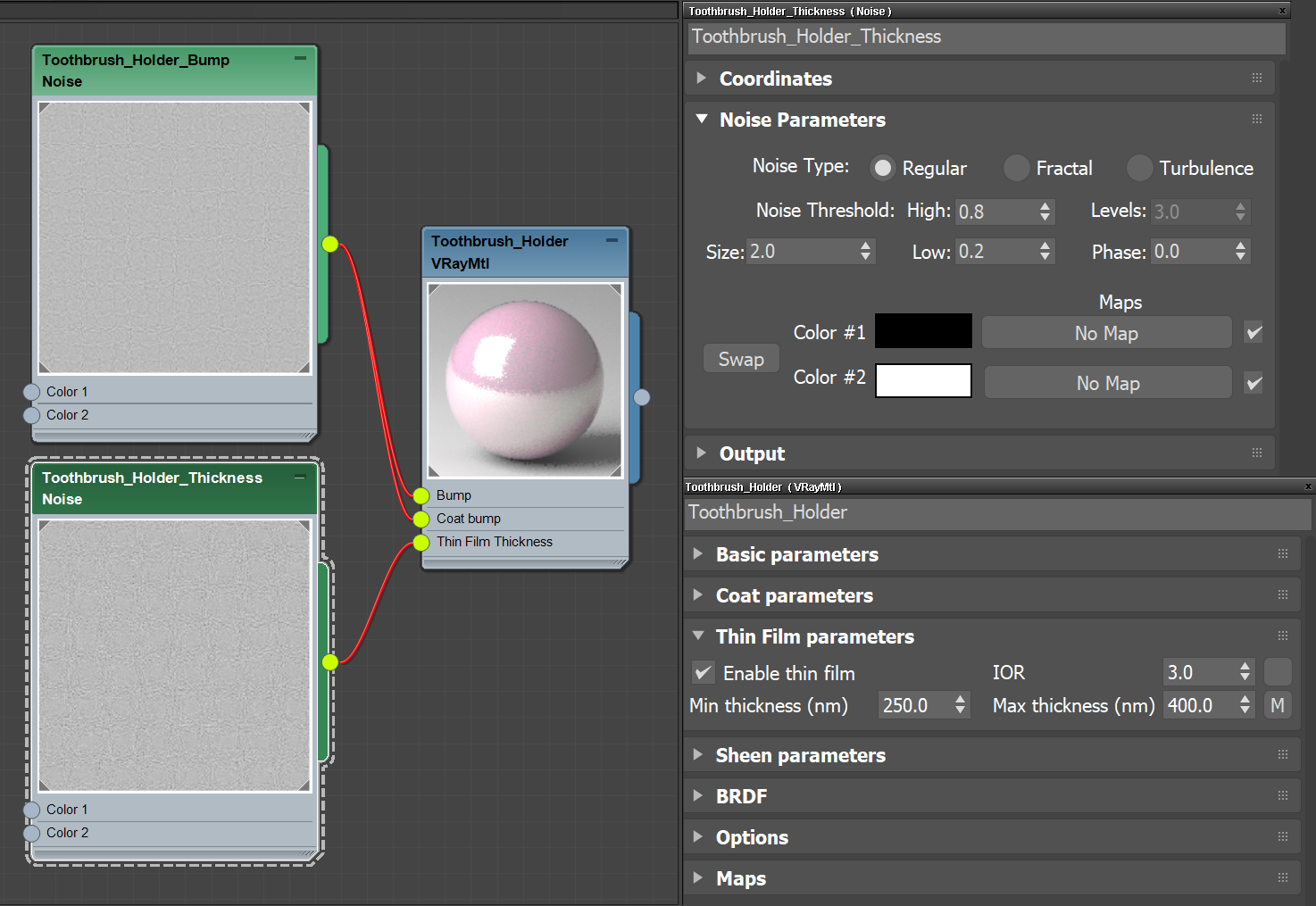Screen dimensions: 1316x906
Task: Uncheck the Color #1 map enable checkbox
Action: coord(1254,332)
